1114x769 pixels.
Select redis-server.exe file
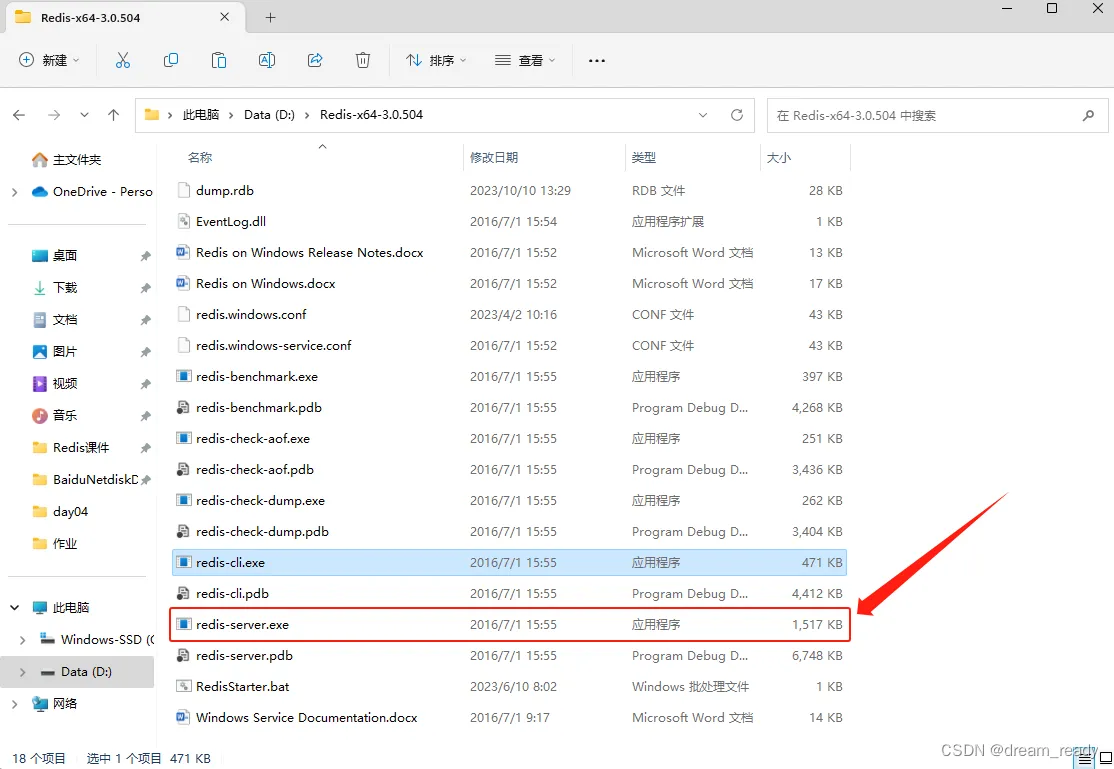tap(509, 625)
